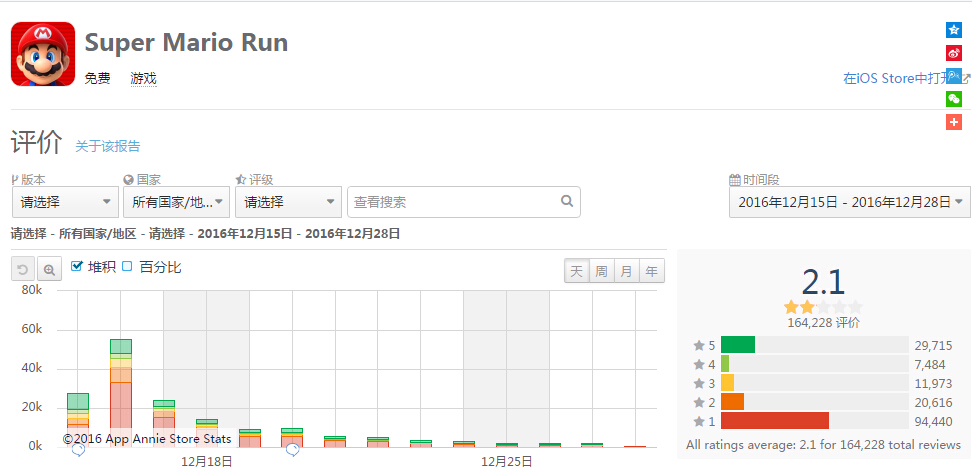Click the 5-star green rating bar
This screenshot has width=972, height=474.
[738, 345]
